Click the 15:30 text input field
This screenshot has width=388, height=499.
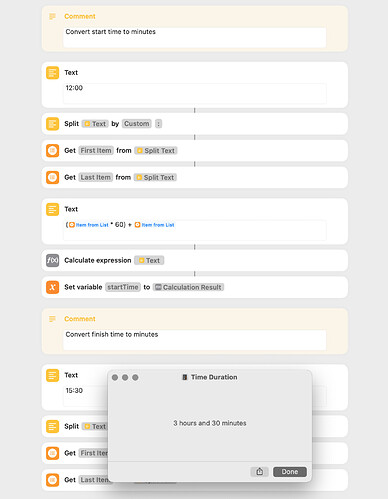click(85, 396)
